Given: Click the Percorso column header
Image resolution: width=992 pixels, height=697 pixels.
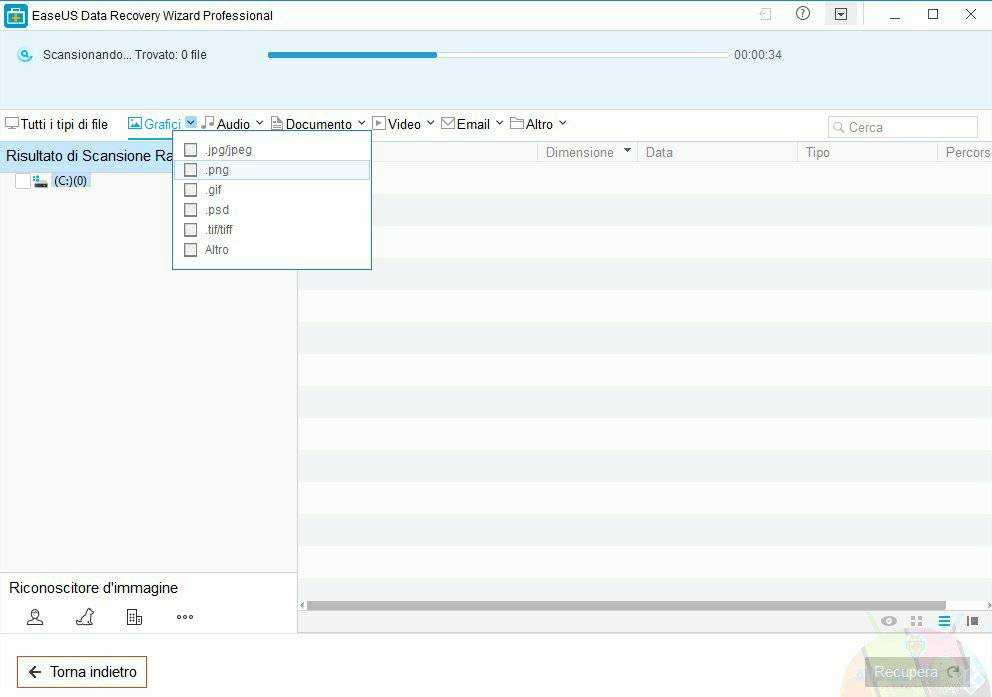Looking at the screenshot, I should (967, 152).
